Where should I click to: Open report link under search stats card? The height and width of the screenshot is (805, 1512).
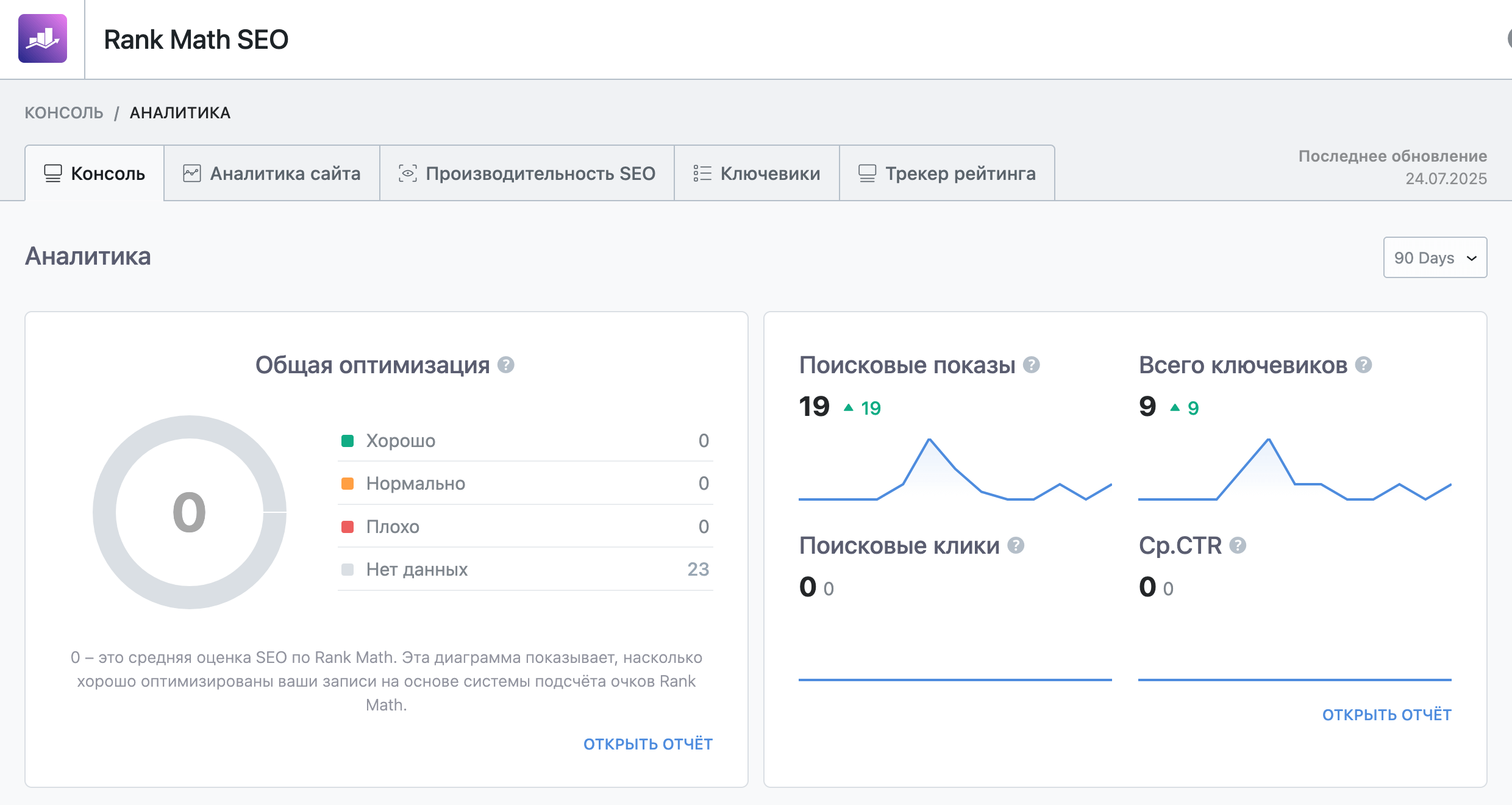(1387, 715)
